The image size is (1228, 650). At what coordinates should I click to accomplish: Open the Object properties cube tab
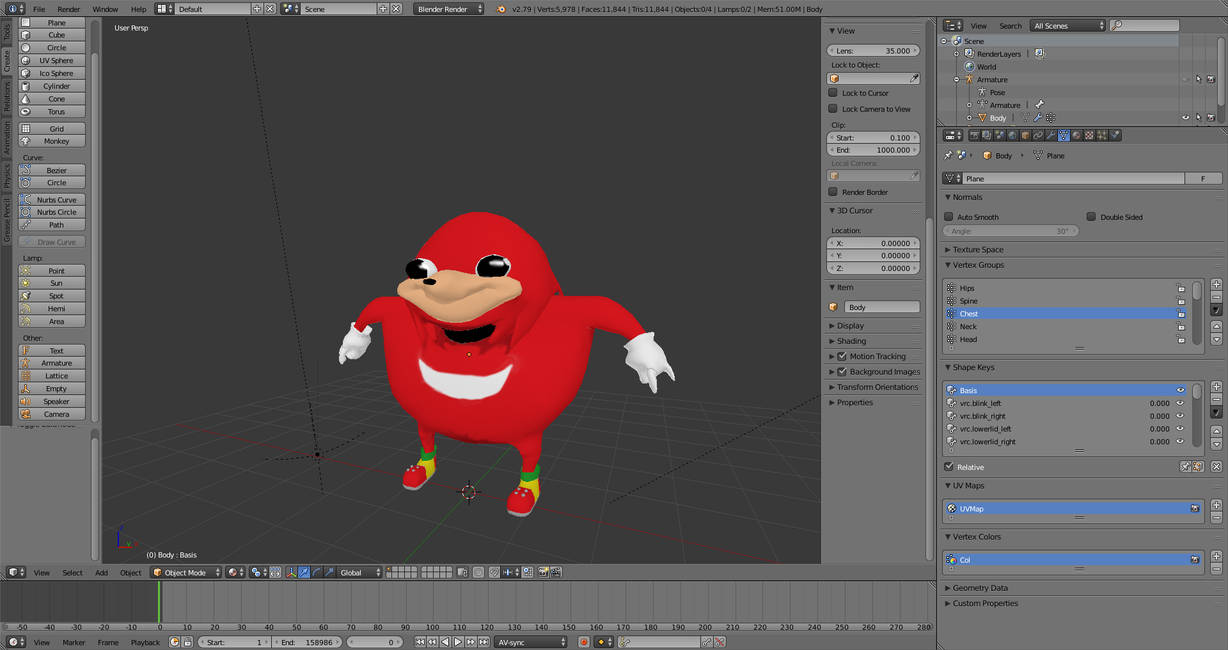1026,135
